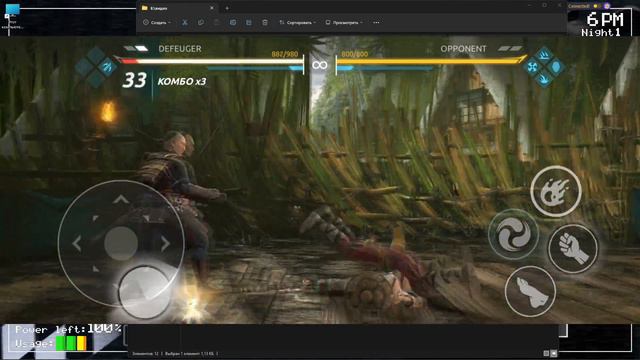This screenshot has height=360, width=640.
Task: Click the opponent's upper ability diamond icon
Action: click(544, 55)
